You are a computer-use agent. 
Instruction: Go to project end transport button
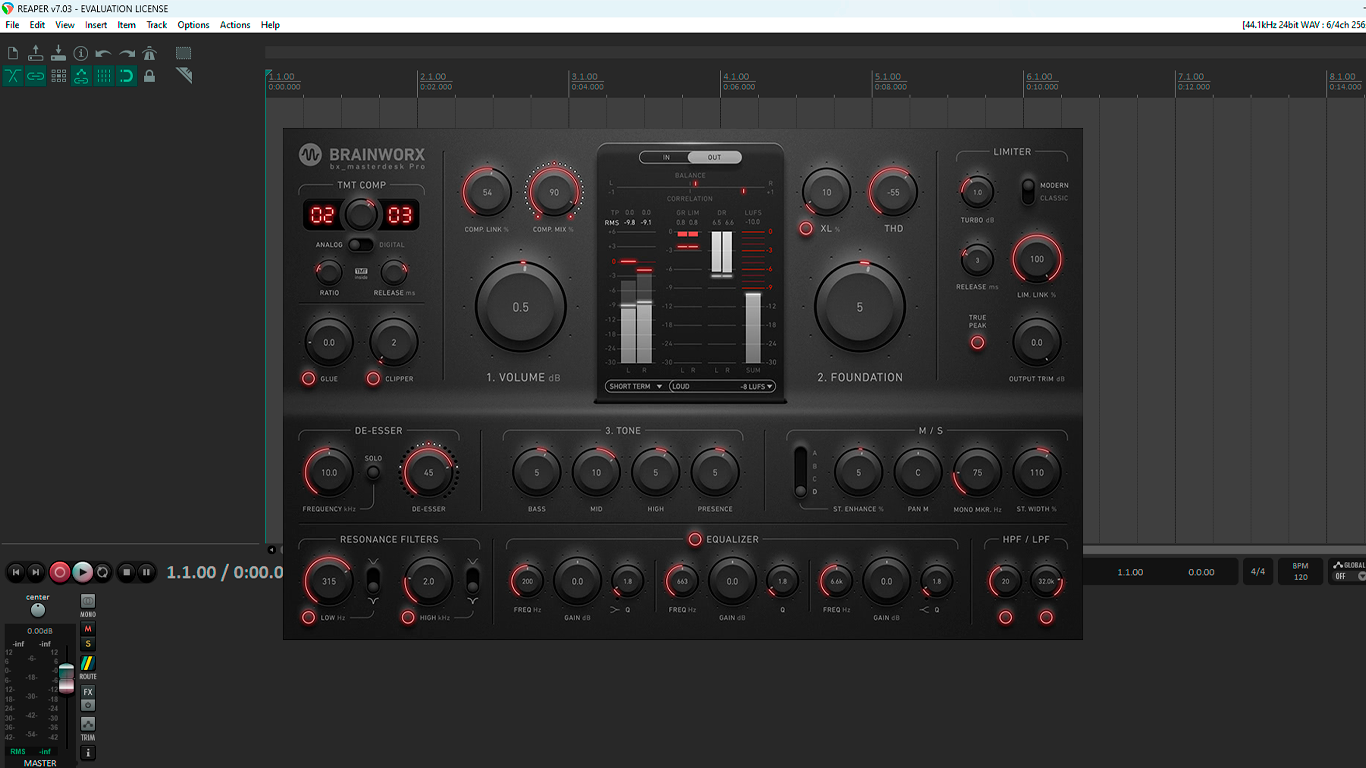pyautogui.click(x=36, y=572)
